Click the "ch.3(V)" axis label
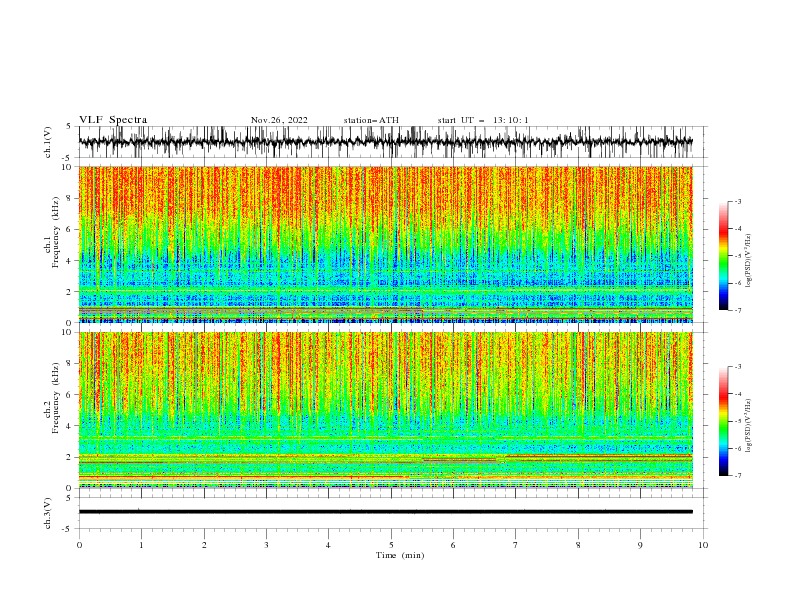 [x=48, y=513]
